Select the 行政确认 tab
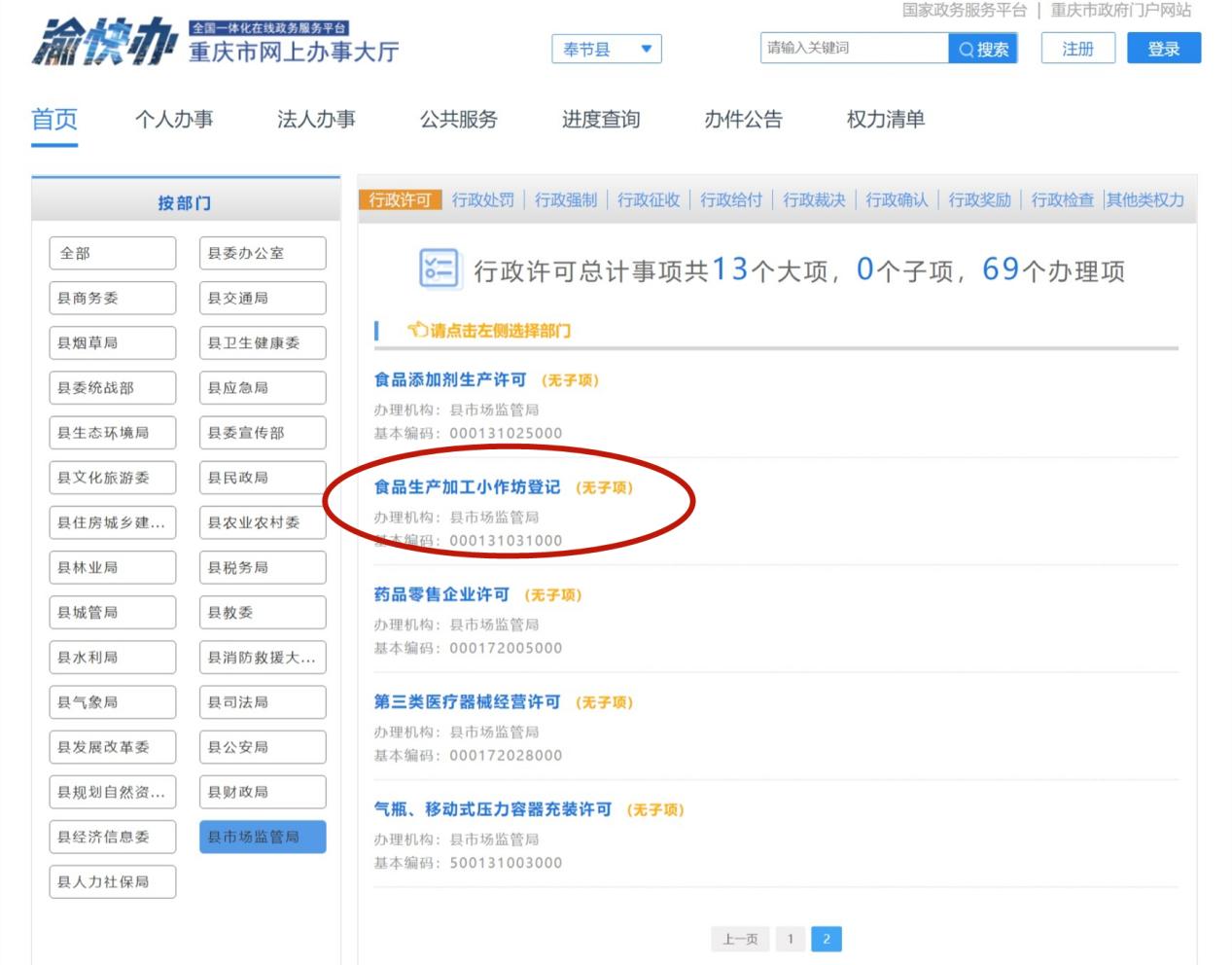Image resolution: width=1232 pixels, height=965 pixels. click(897, 199)
